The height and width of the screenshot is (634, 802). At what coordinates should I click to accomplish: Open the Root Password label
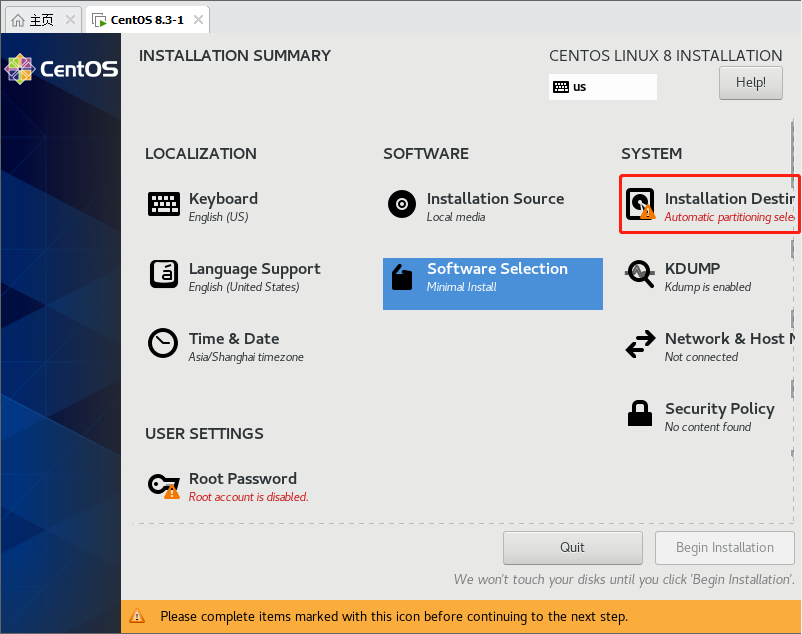pos(242,479)
